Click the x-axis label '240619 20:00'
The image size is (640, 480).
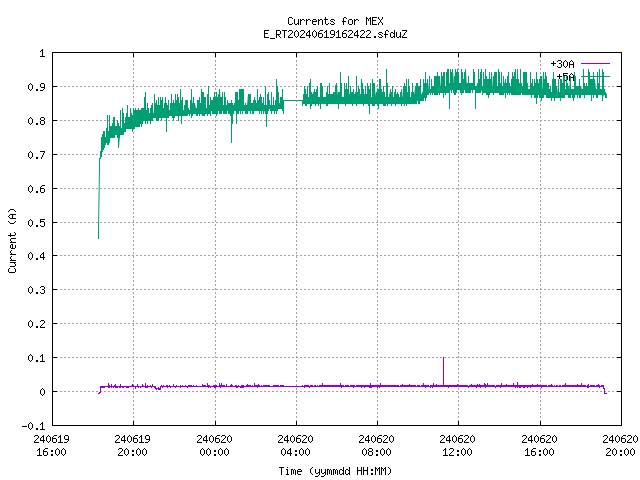click(132, 445)
